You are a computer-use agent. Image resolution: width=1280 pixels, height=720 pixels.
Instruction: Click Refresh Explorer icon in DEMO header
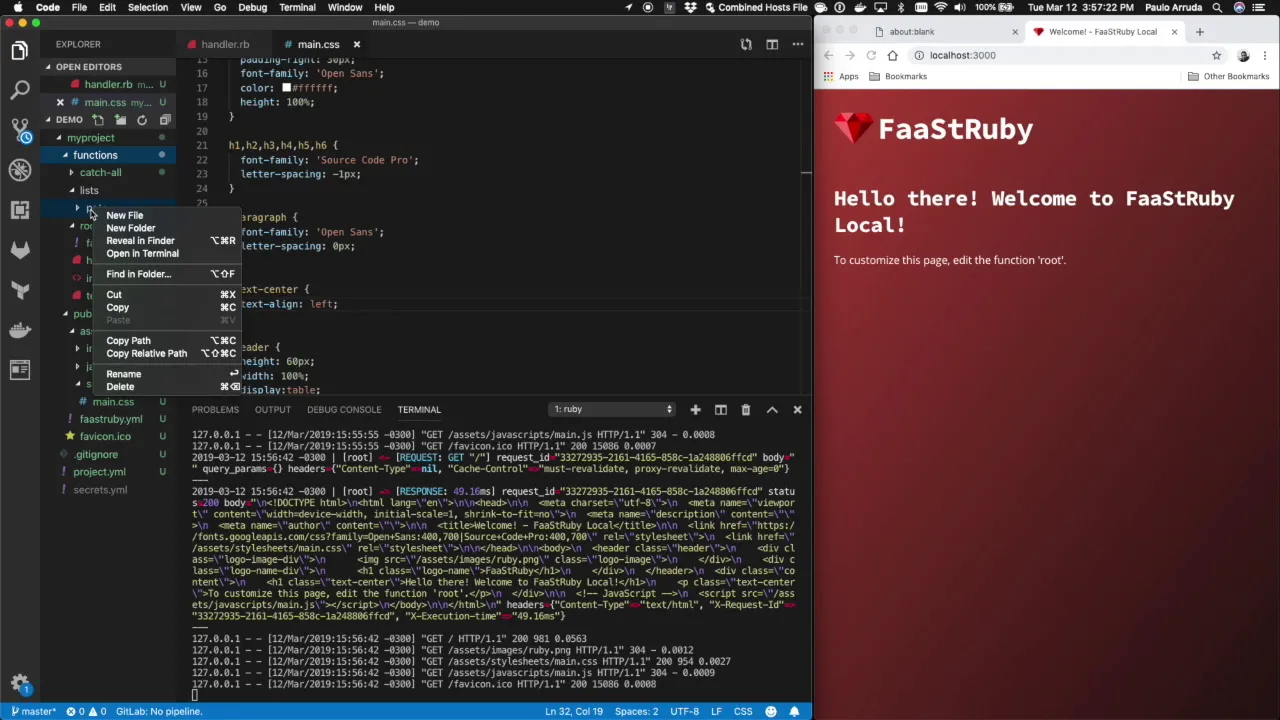click(x=142, y=120)
